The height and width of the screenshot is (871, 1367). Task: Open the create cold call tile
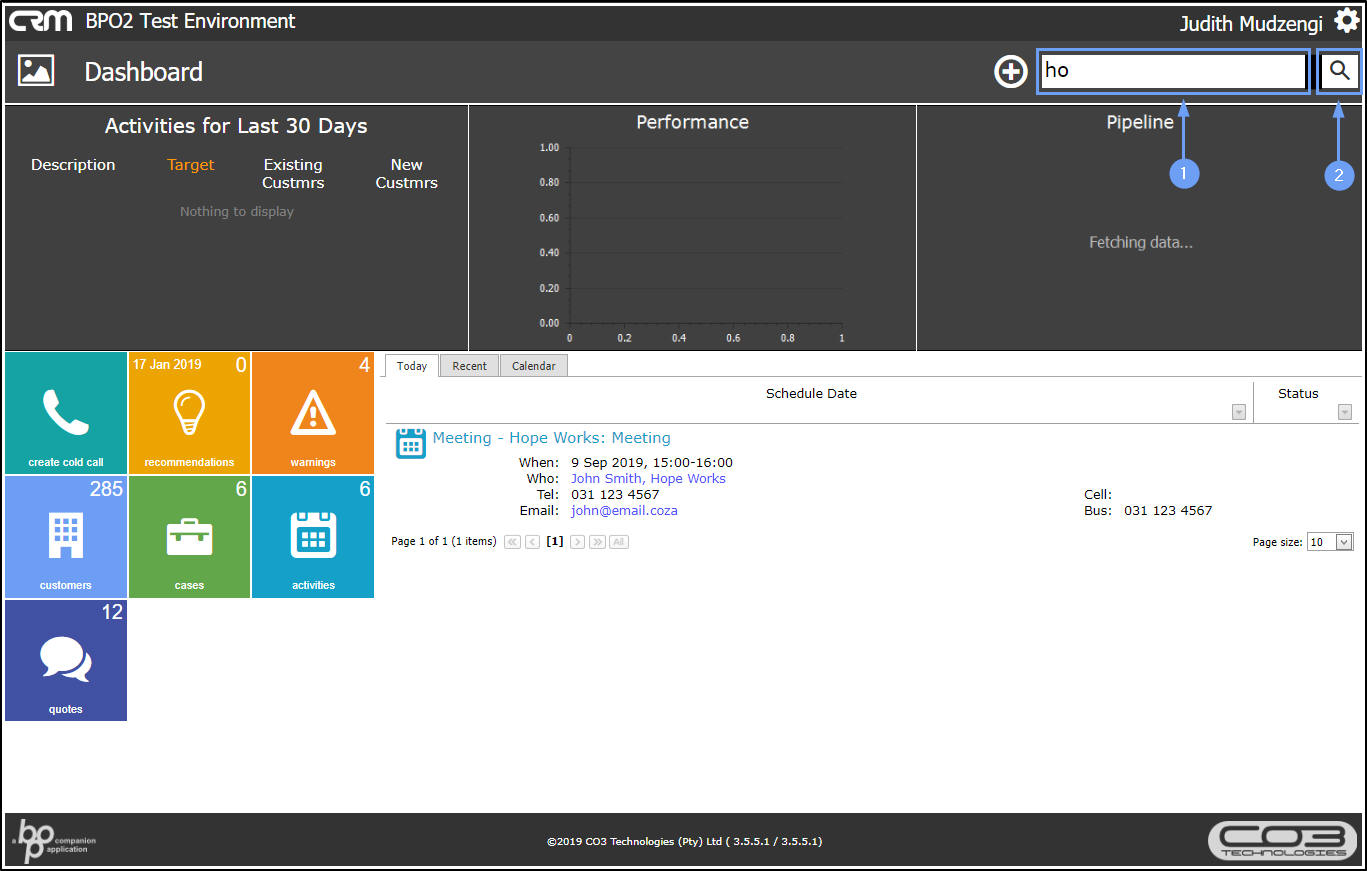point(66,413)
